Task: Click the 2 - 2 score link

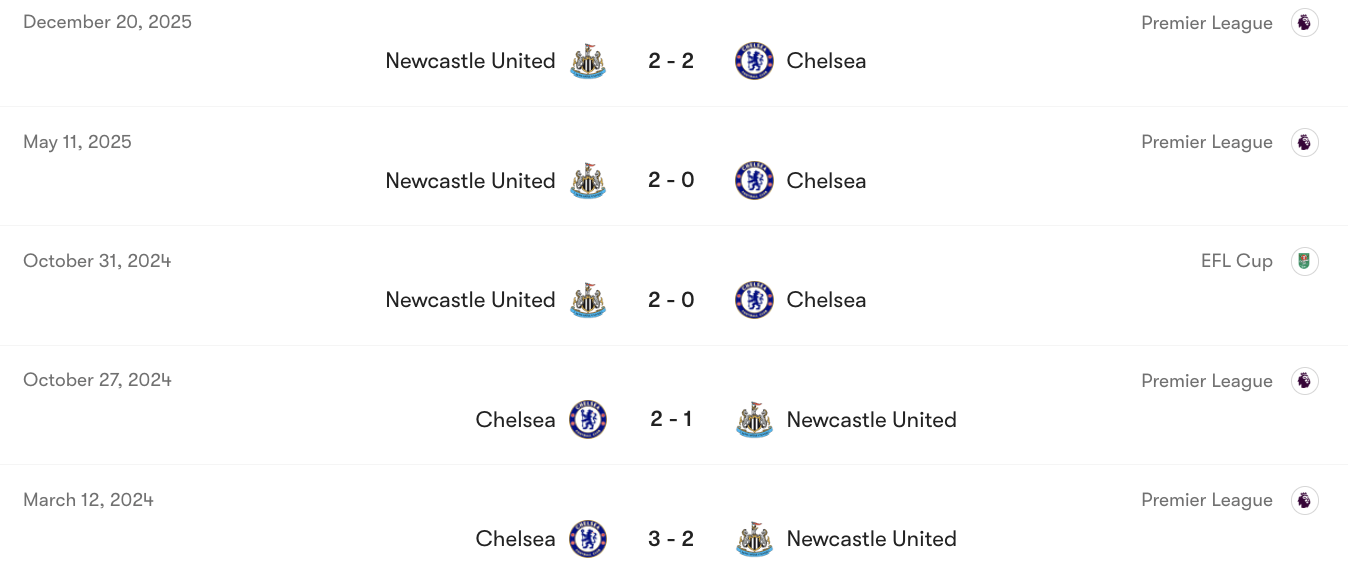Action: coord(670,61)
